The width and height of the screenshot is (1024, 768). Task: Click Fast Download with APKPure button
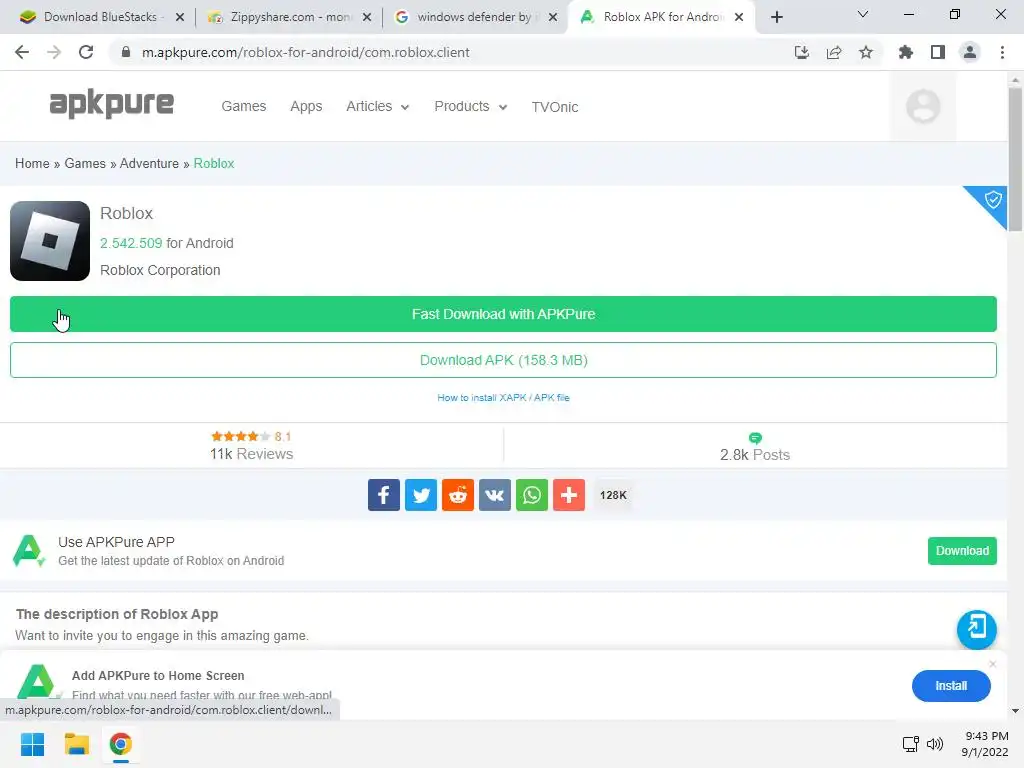(504, 314)
